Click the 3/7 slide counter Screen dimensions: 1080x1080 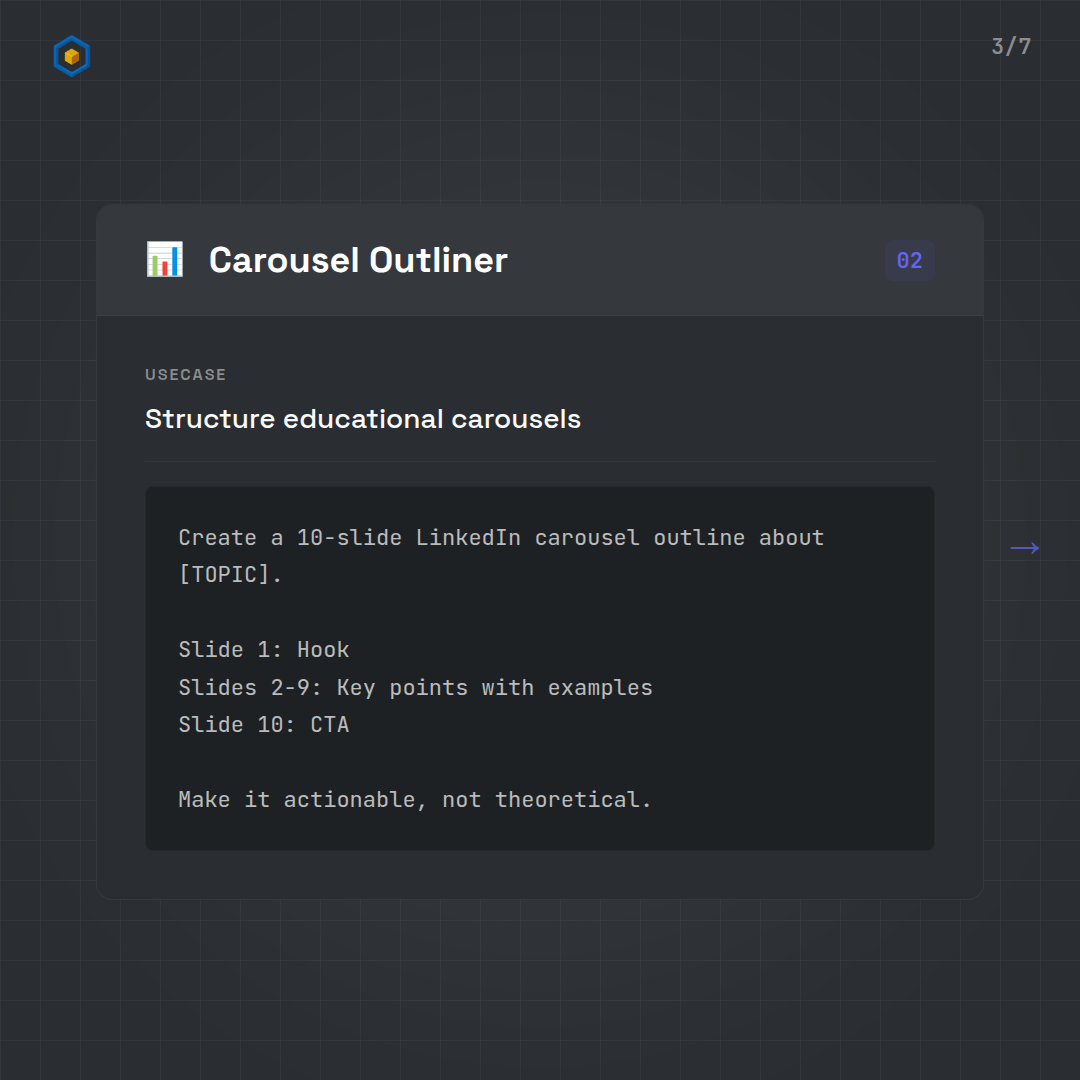point(1010,47)
